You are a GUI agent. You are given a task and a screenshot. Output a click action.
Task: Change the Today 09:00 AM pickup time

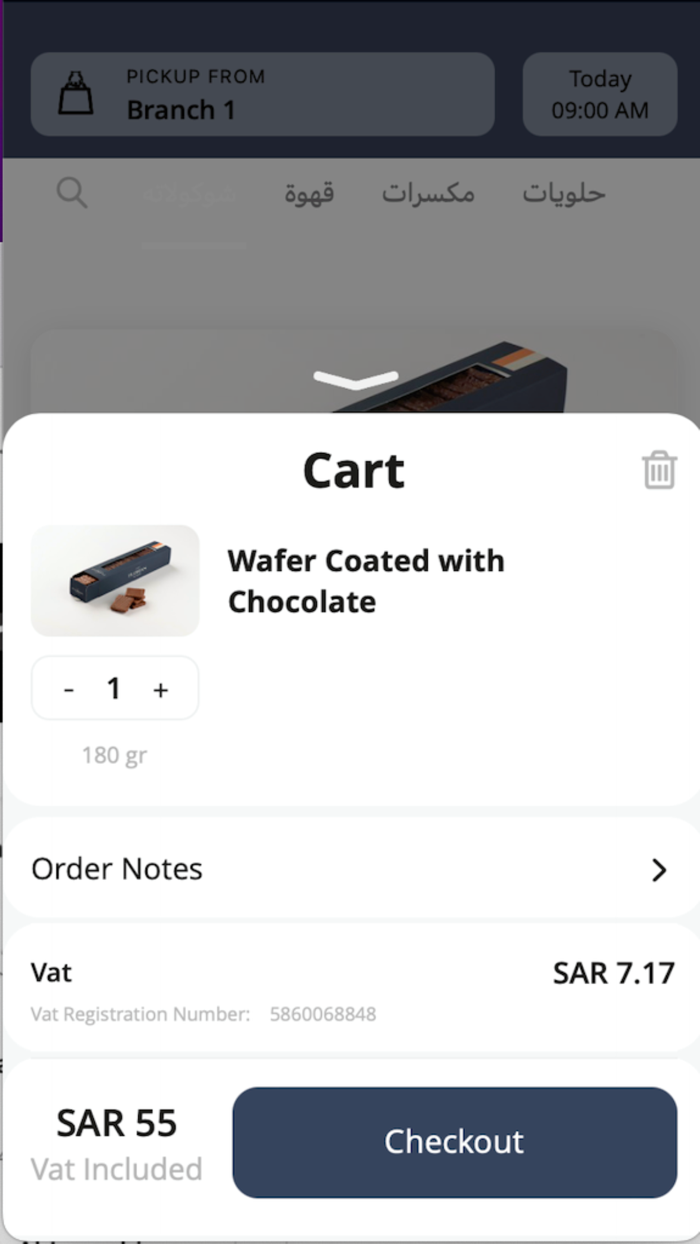[x=600, y=94]
